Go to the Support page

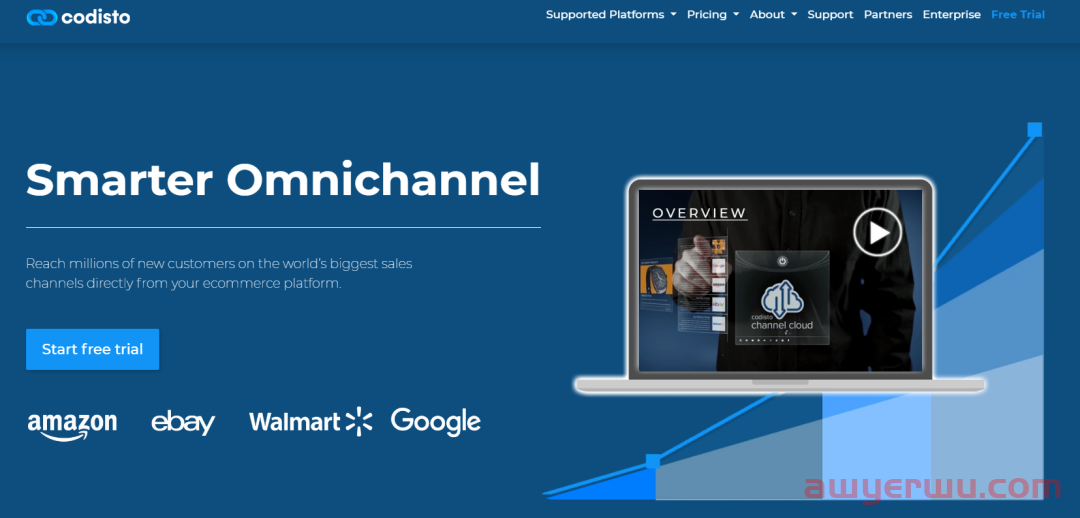(830, 14)
